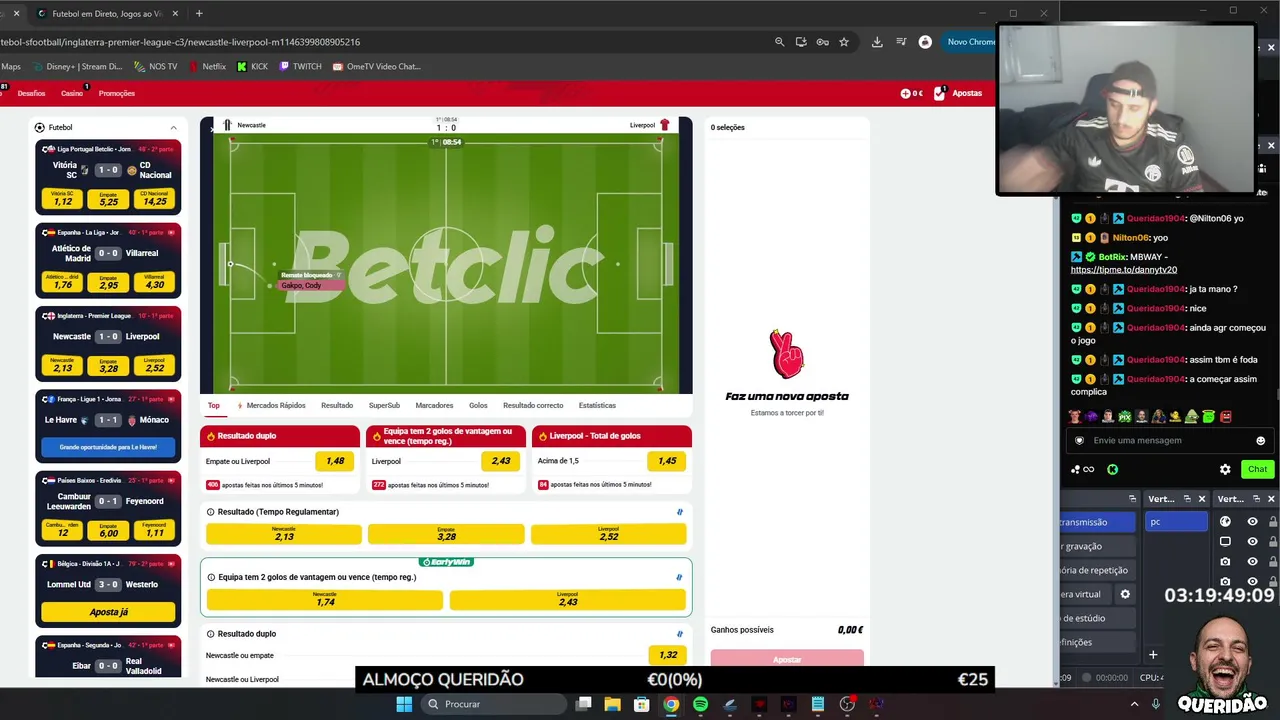The height and width of the screenshot is (720, 1280).
Task: Pick Newcastle ou empate odds 1,32
Action: (x=668, y=655)
